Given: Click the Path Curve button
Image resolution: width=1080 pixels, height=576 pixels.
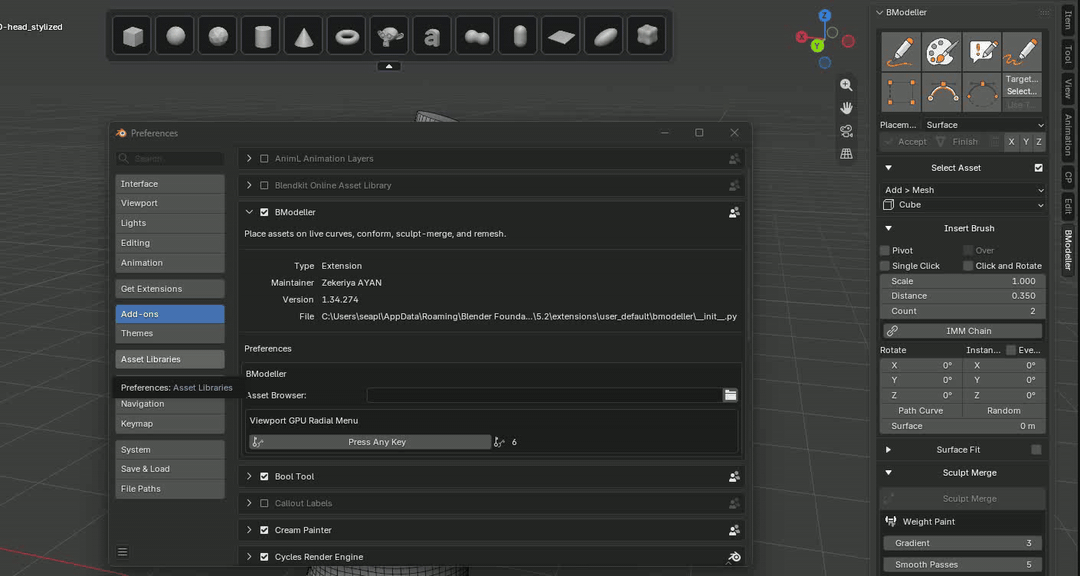Looking at the screenshot, I should coord(921,411).
